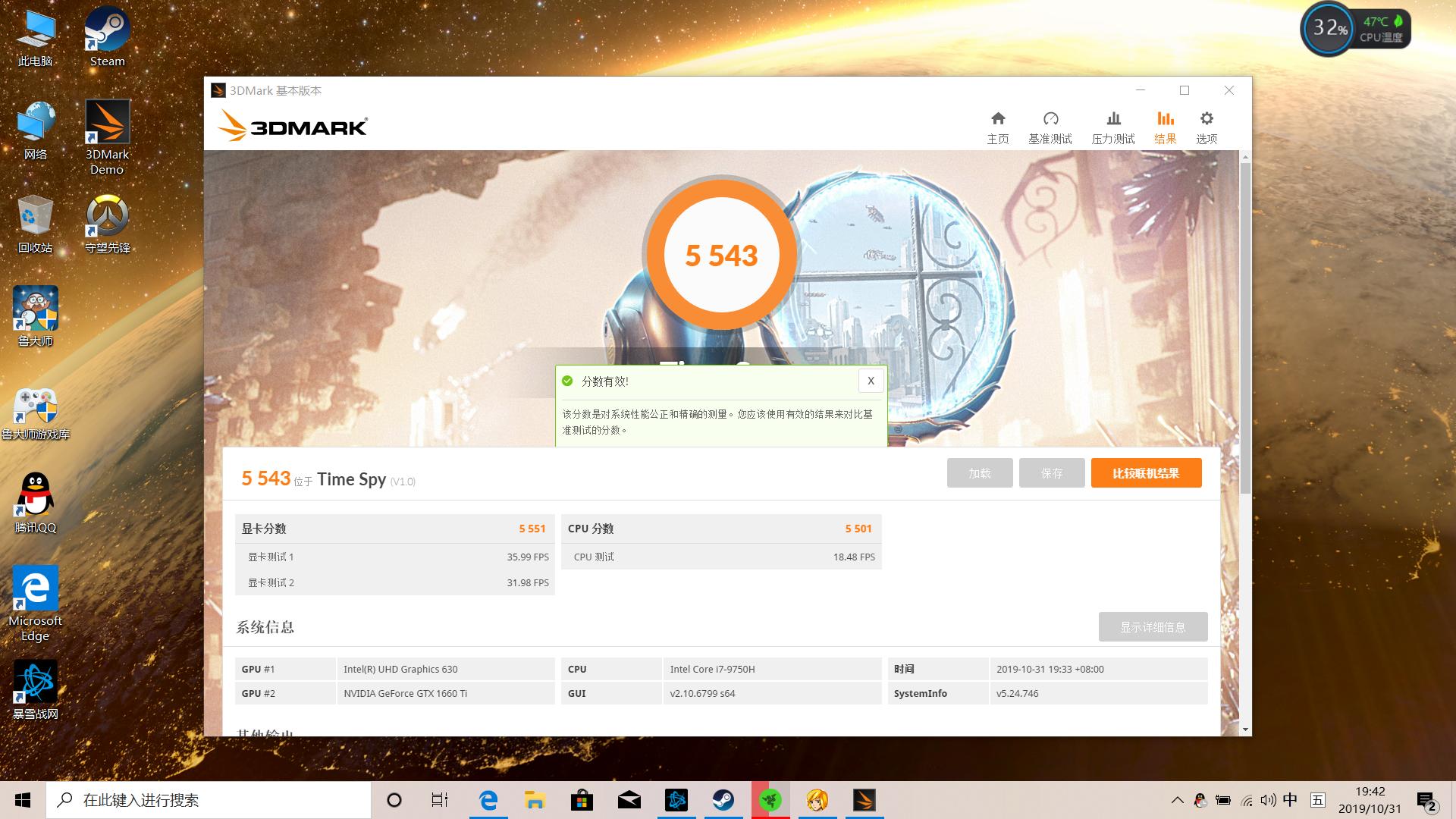Screen dimensions: 1456x819
Task: Open the 3DMark Demo desktop icon
Action: (107, 136)
